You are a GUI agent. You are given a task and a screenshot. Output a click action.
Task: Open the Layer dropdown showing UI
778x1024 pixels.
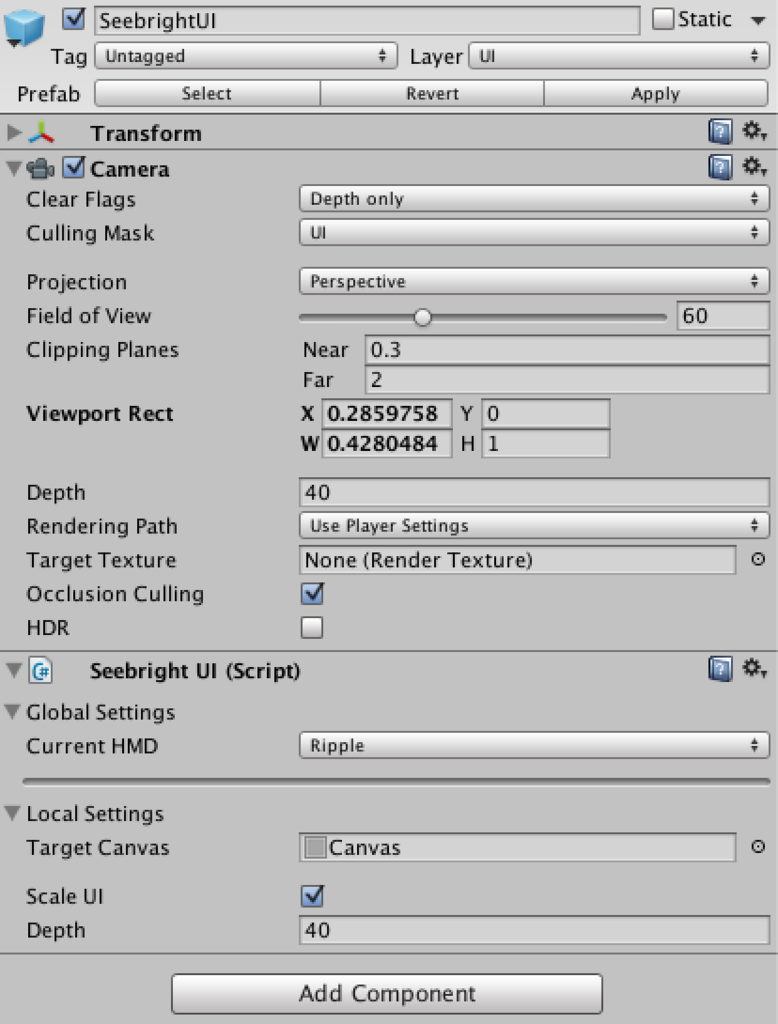(x=619, y=56)
